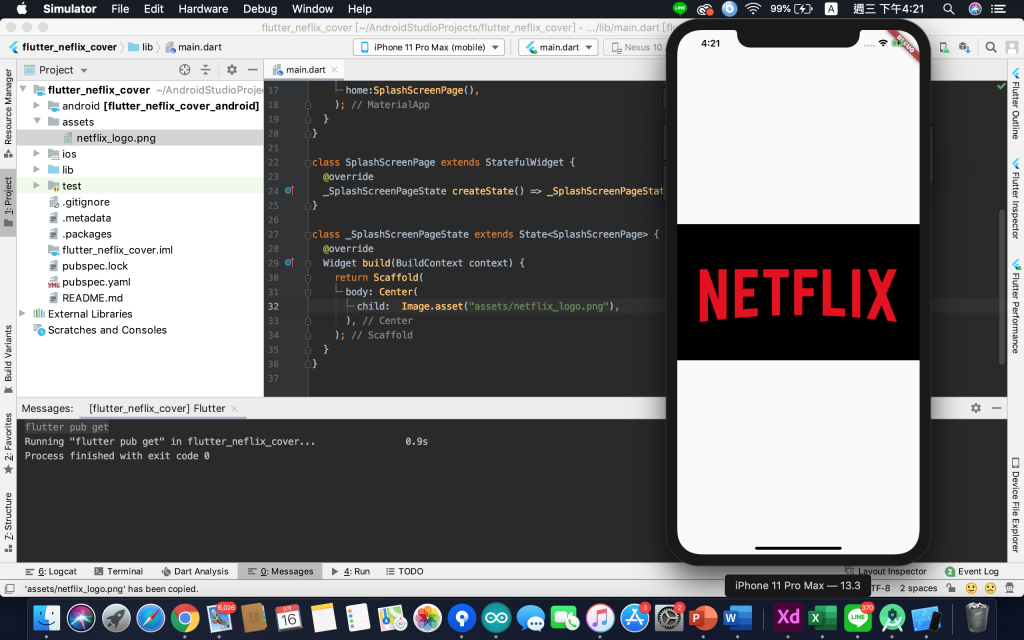Select Scratches and Consoles node
The width and height of the screenshot is (1024, 640).
click(107, 330)
